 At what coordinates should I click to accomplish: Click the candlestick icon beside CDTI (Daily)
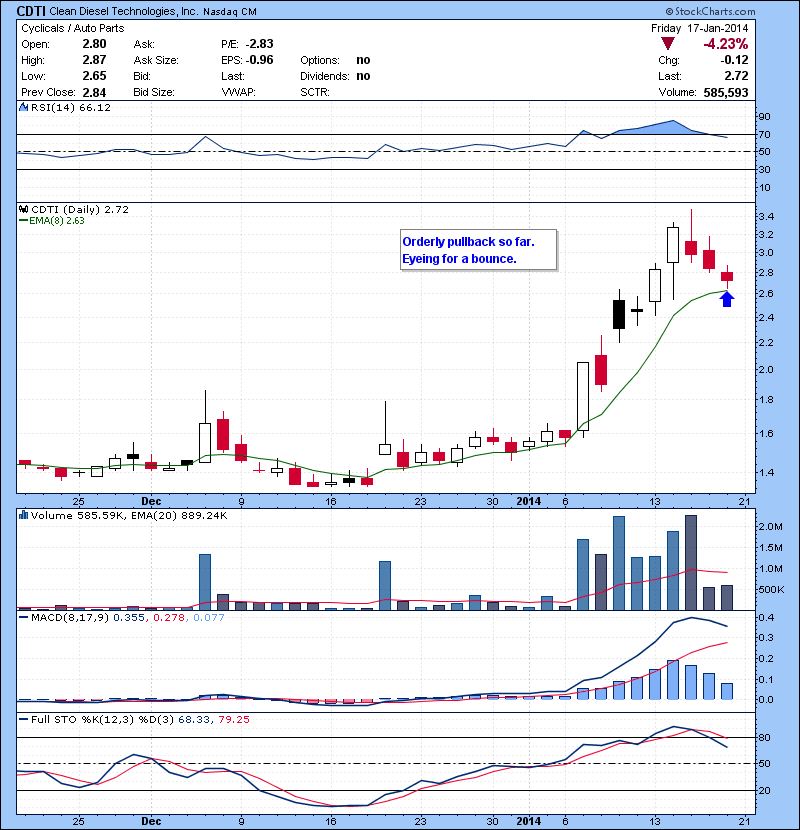(23, 209)
